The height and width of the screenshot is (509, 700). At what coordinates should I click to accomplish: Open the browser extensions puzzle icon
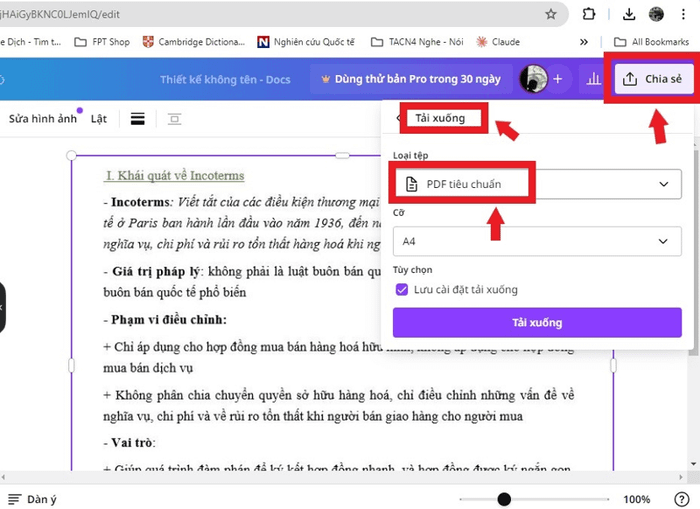point(588,14)
